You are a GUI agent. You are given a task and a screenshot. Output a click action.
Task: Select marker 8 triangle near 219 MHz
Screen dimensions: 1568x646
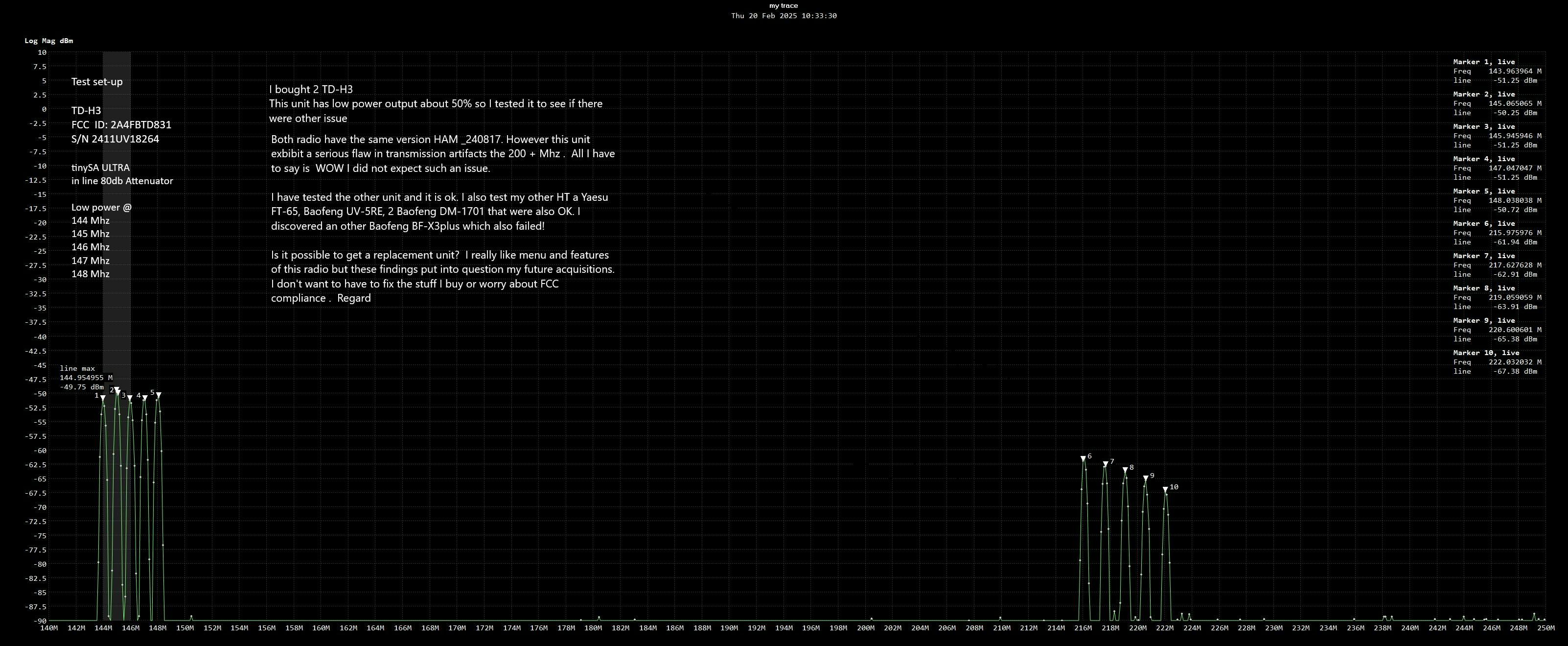pos(1125,470)
